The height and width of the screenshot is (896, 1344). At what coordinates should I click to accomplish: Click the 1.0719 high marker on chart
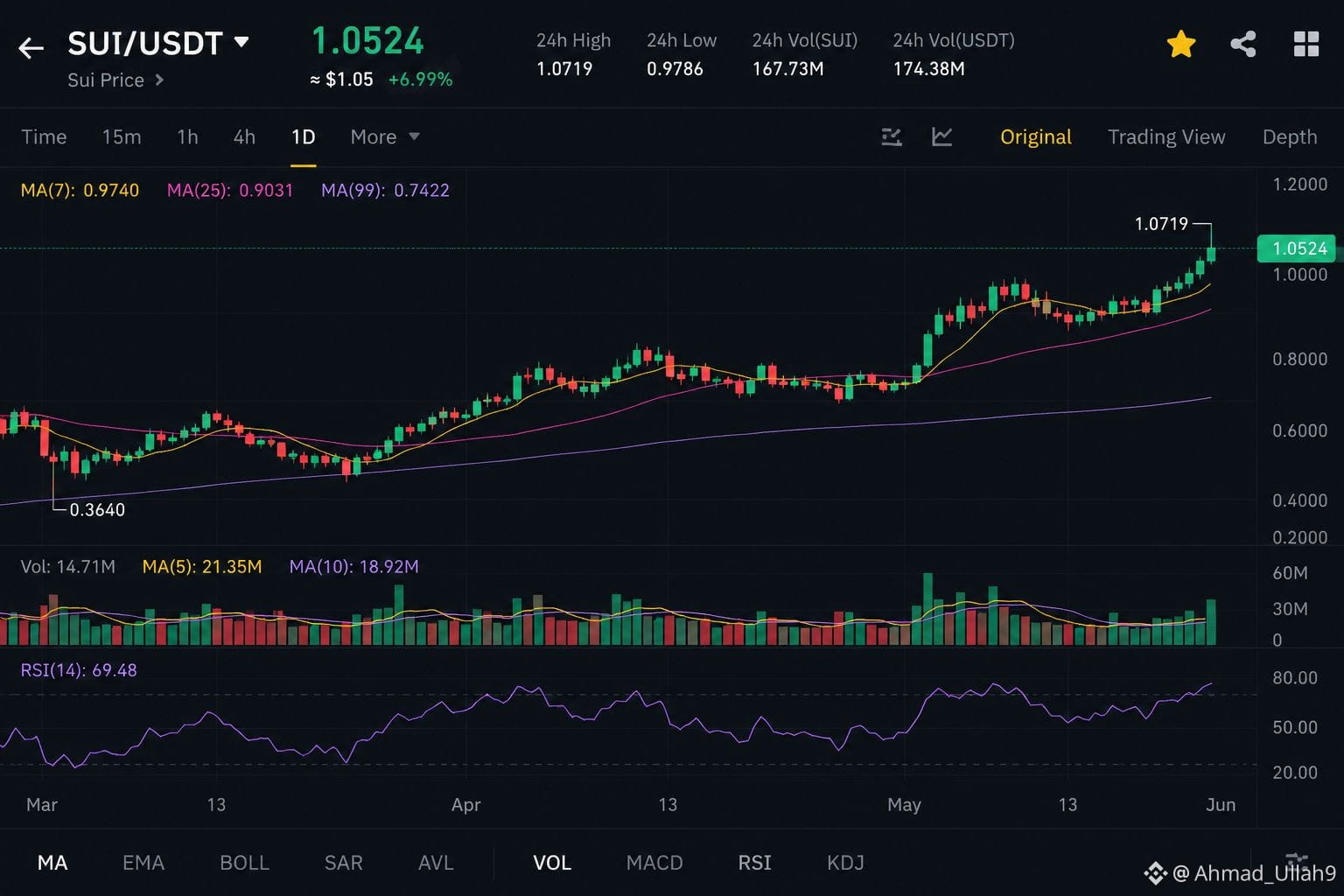[1161, 224]
